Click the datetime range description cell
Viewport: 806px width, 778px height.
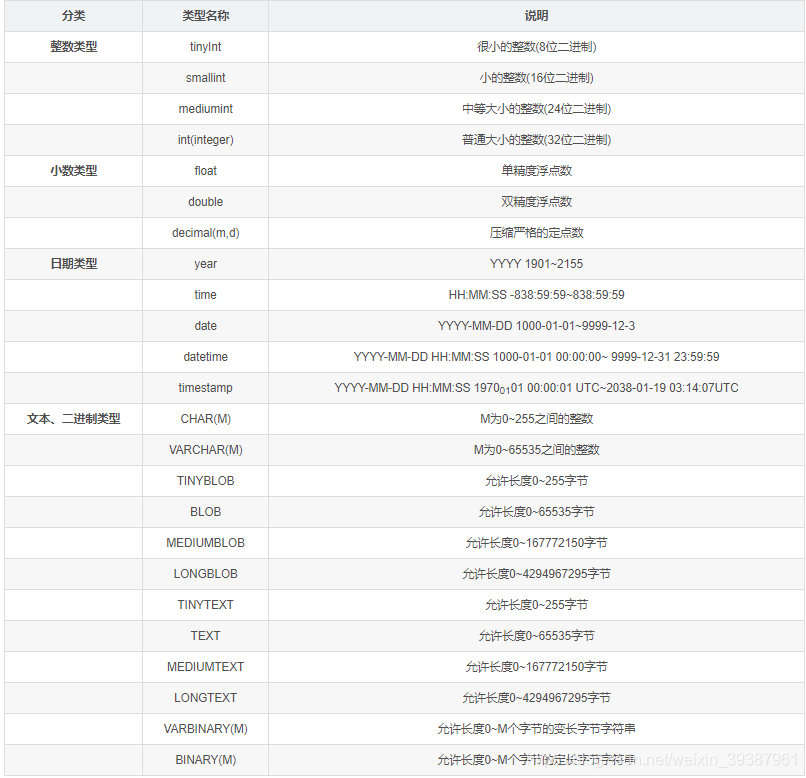pyautogui.click(x=536, y=357)
